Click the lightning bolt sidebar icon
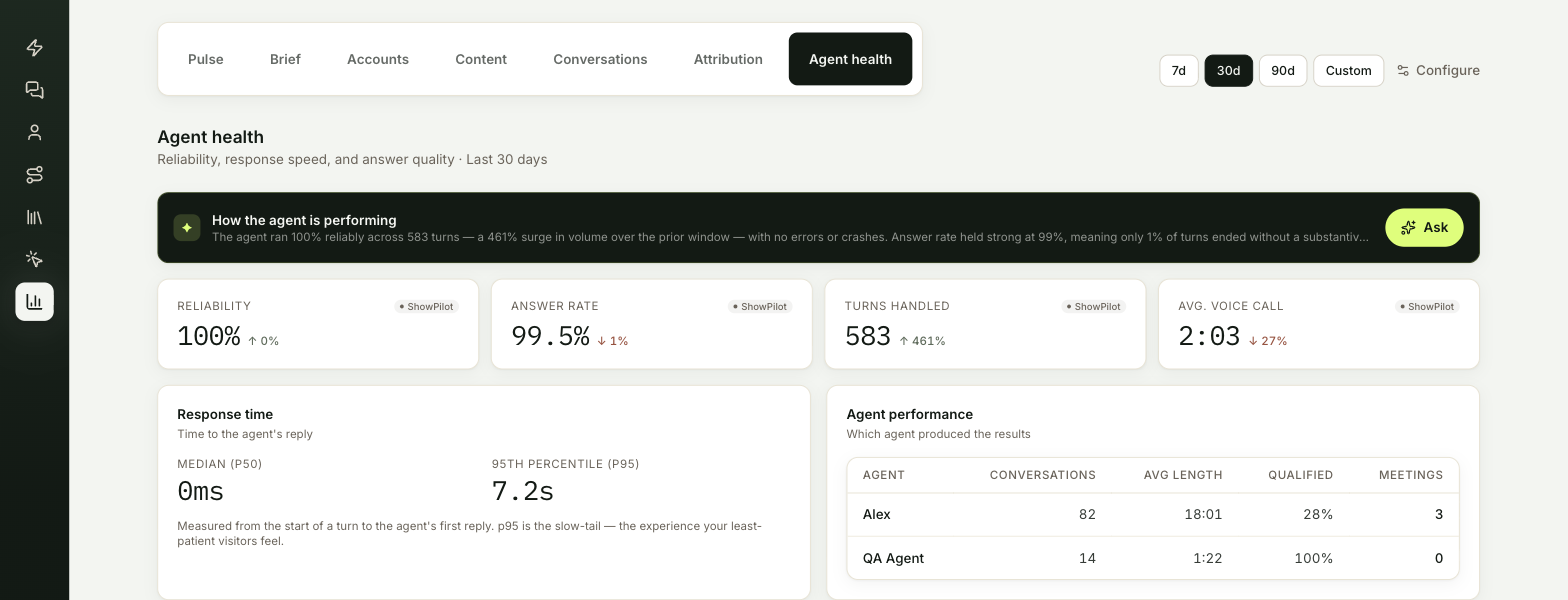This screenshot has height=600, width=1568. [34, 48]
